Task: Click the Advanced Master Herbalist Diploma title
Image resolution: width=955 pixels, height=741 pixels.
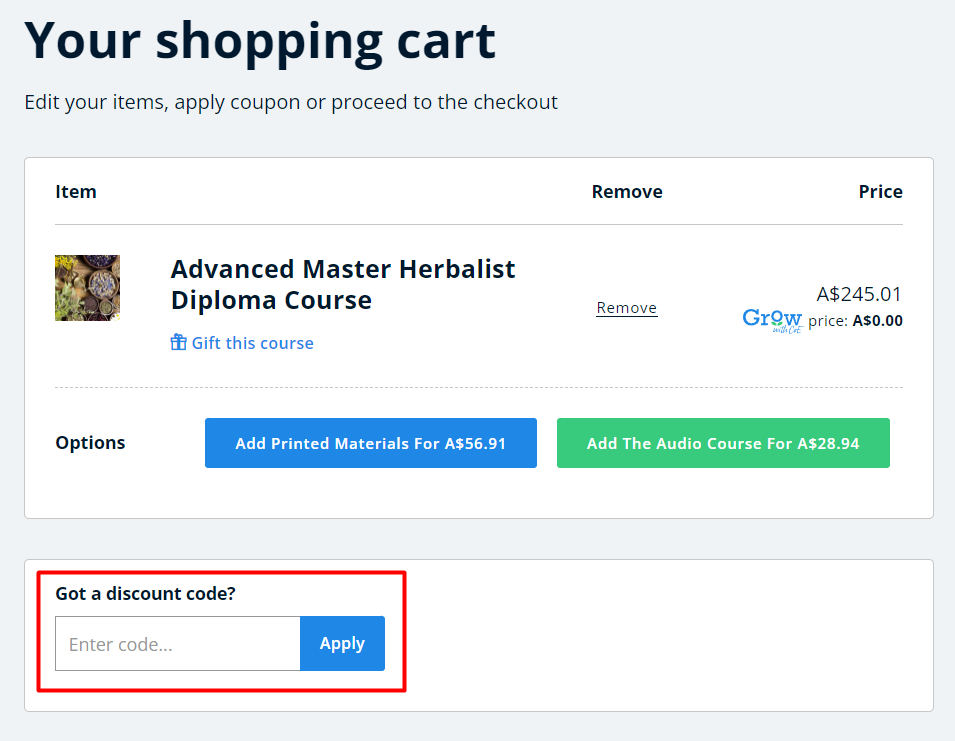Action: point(343,285)
